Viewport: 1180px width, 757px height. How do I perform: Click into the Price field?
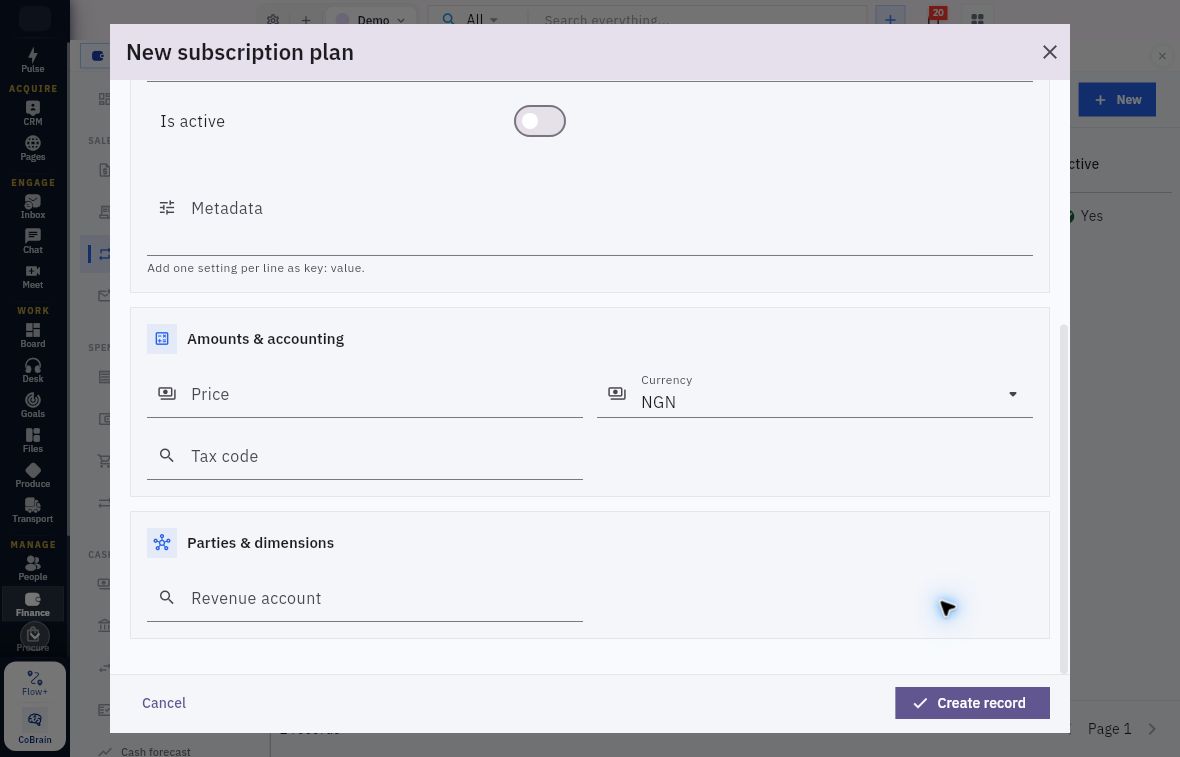point(365,394)
